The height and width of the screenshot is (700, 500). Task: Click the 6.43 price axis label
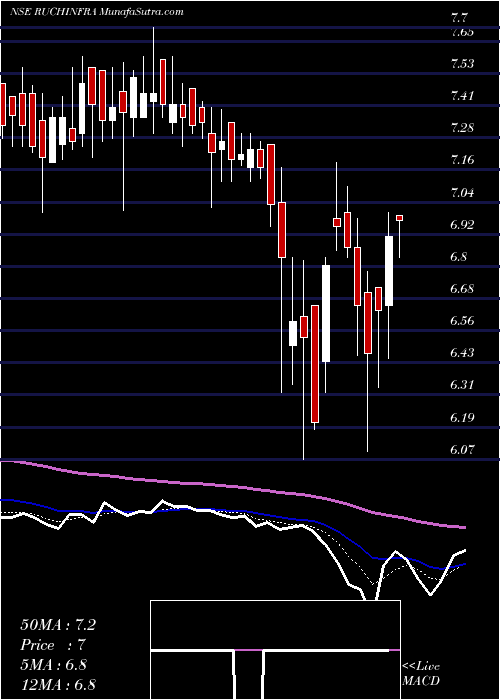click(462, 353)
